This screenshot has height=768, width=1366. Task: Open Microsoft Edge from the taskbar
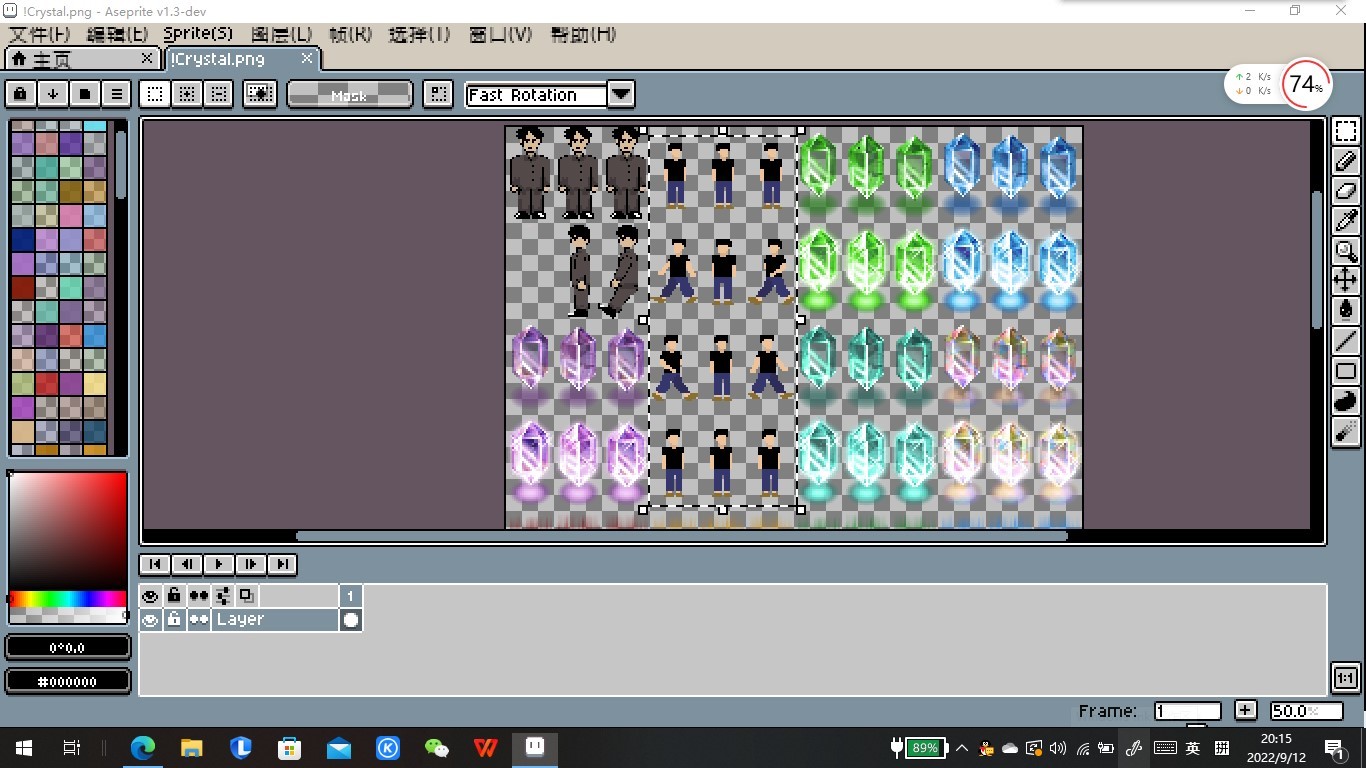coord(143,747)
